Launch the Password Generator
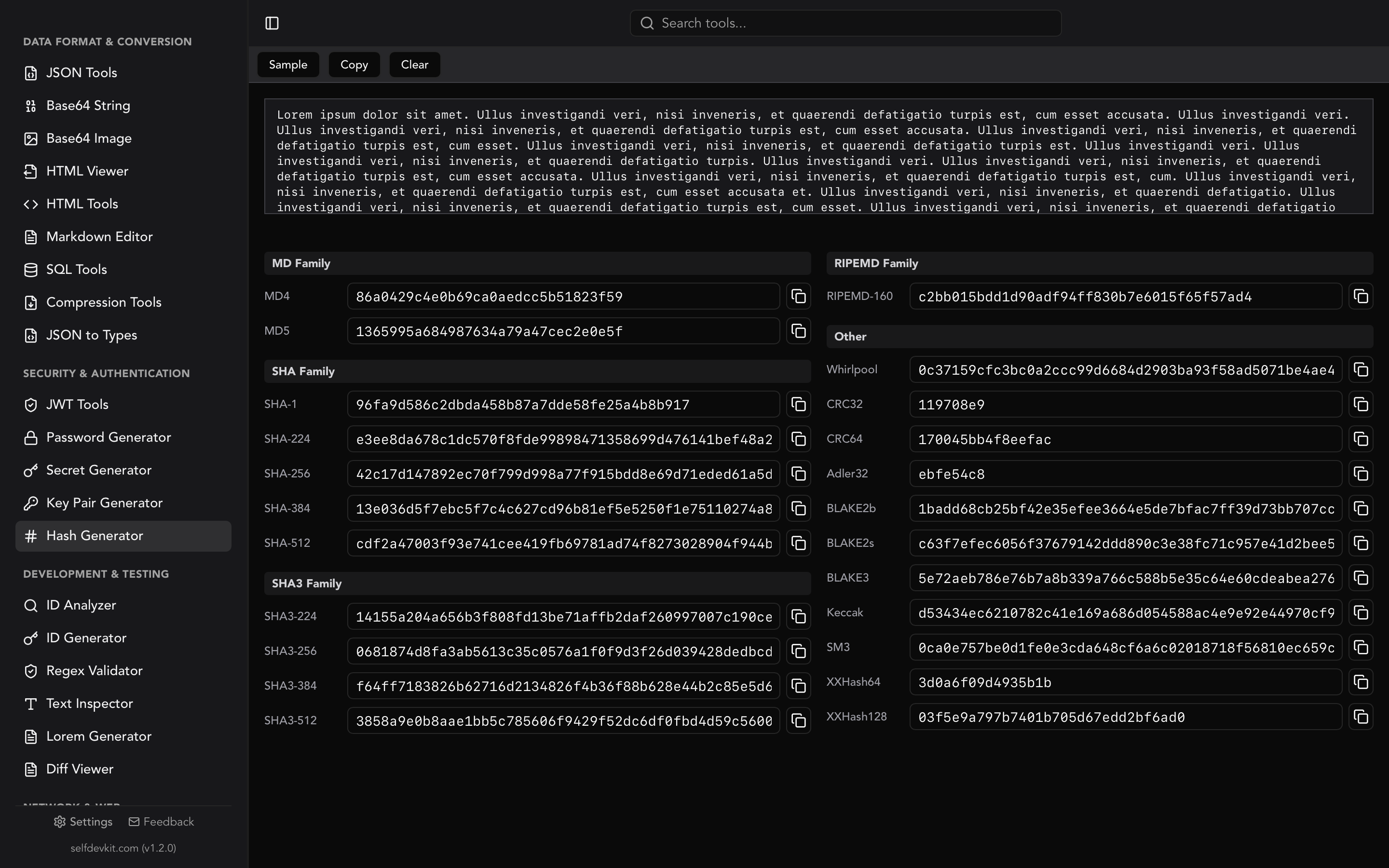Image resolution: width=1389 pixels, height=868 pixels. [123, 437]
